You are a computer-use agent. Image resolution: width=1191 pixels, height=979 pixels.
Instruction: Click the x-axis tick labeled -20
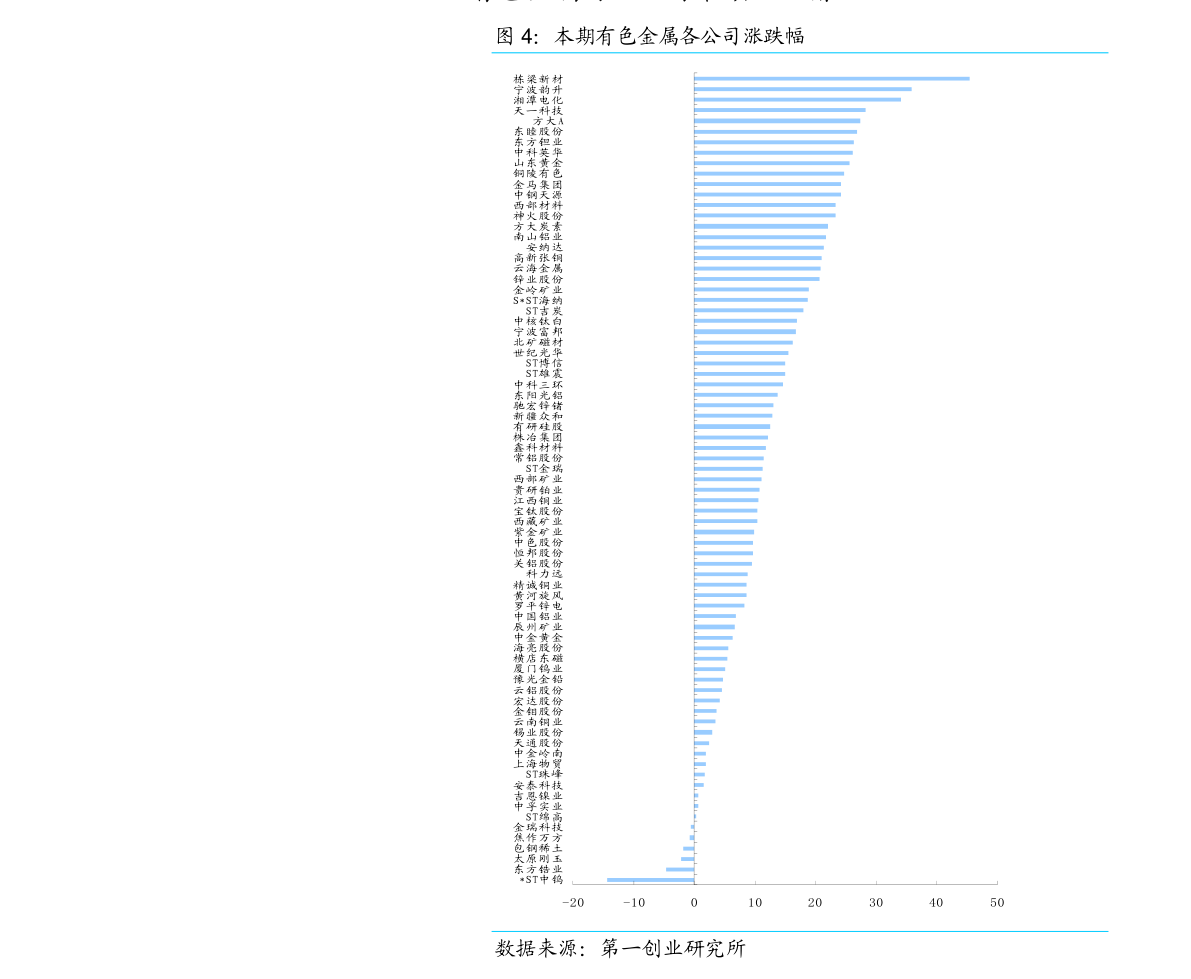(572, 903)
